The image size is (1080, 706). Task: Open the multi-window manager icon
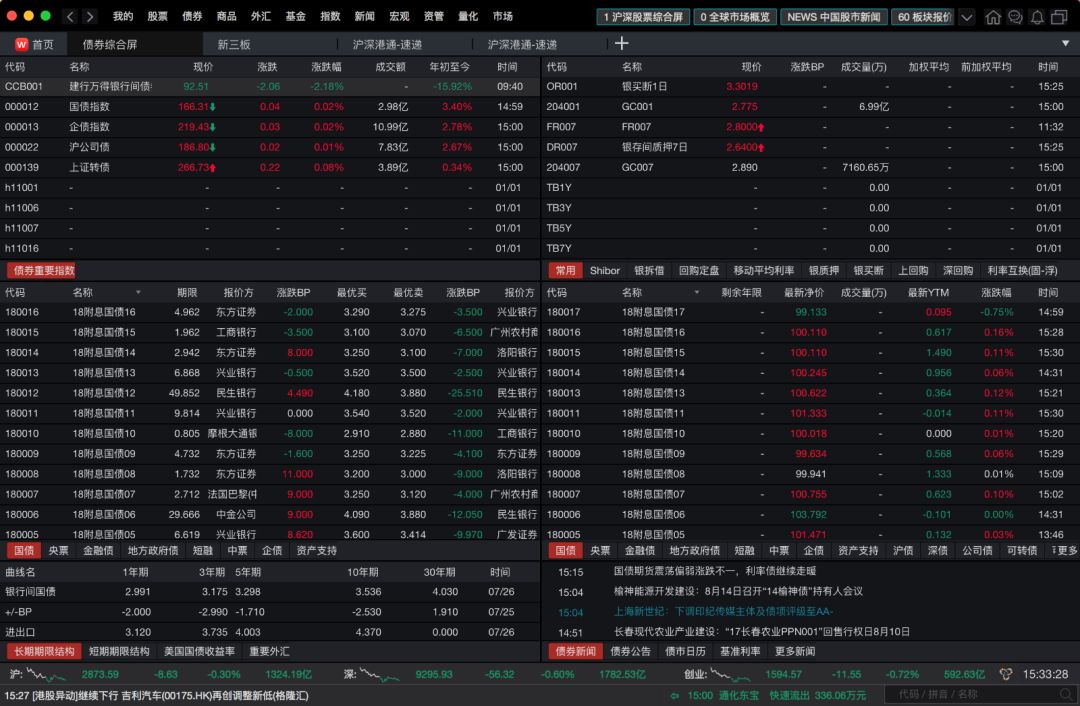tap(1058, 17)
